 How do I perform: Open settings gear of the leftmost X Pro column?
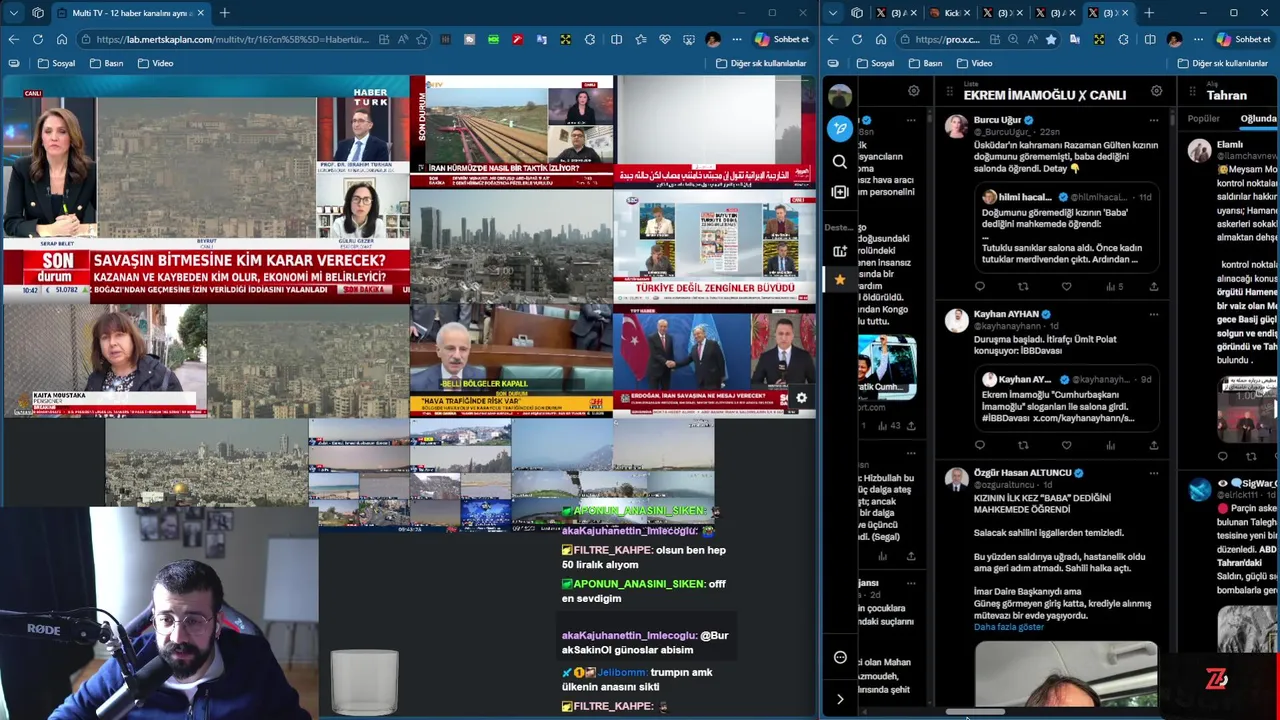point(913,91)
